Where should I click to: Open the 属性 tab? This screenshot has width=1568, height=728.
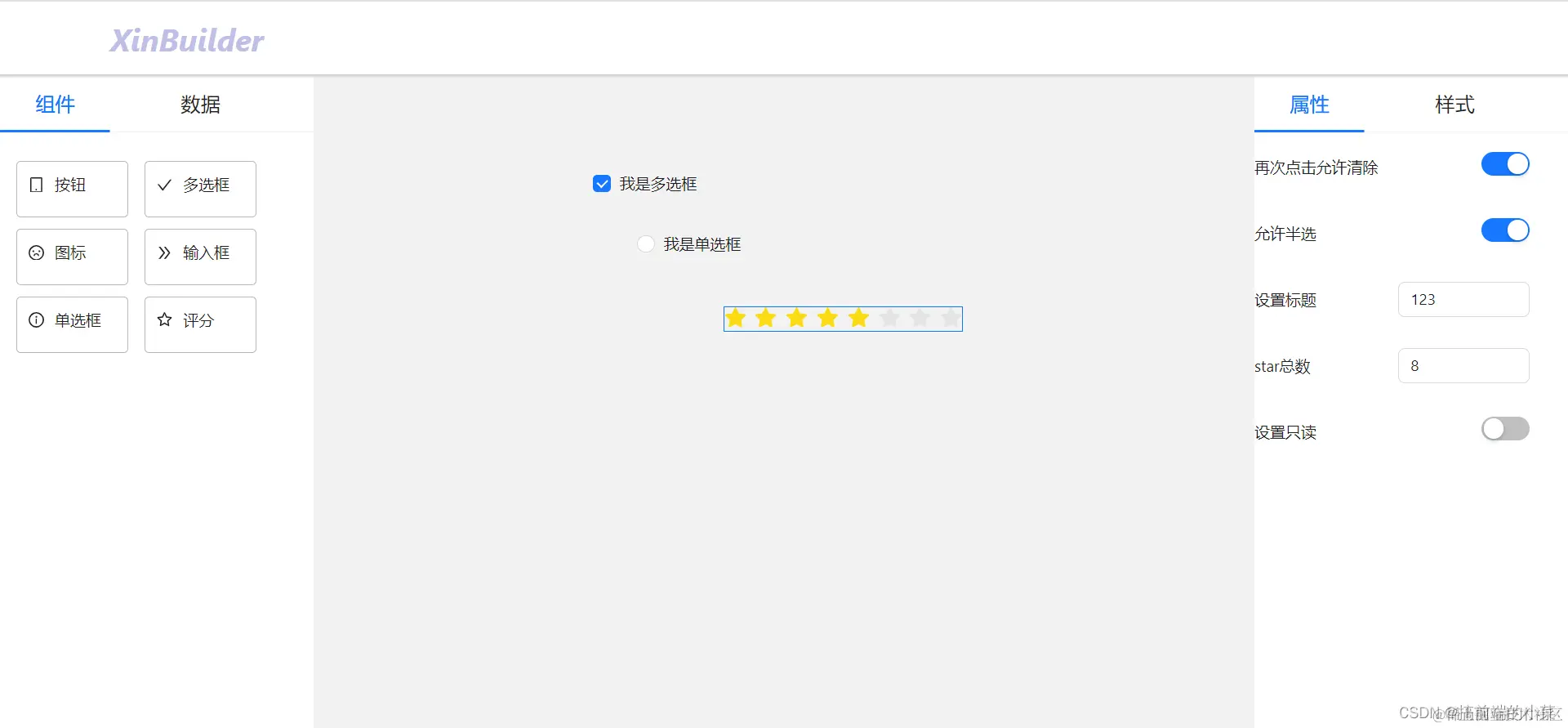(1309, 105)
